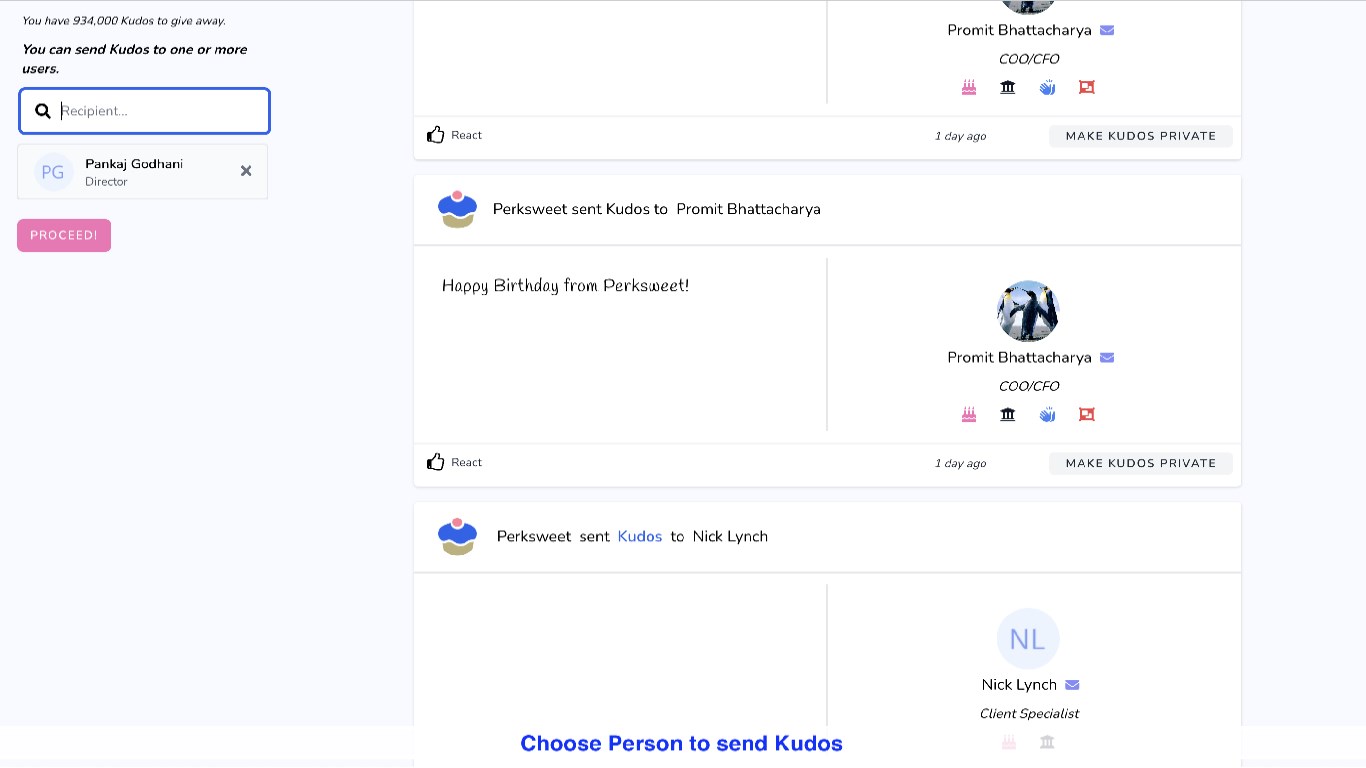Make the Happy Birthday kudos private
Image resolution: width=1366 pixels, height=768 pixels.
[1140, 463]
